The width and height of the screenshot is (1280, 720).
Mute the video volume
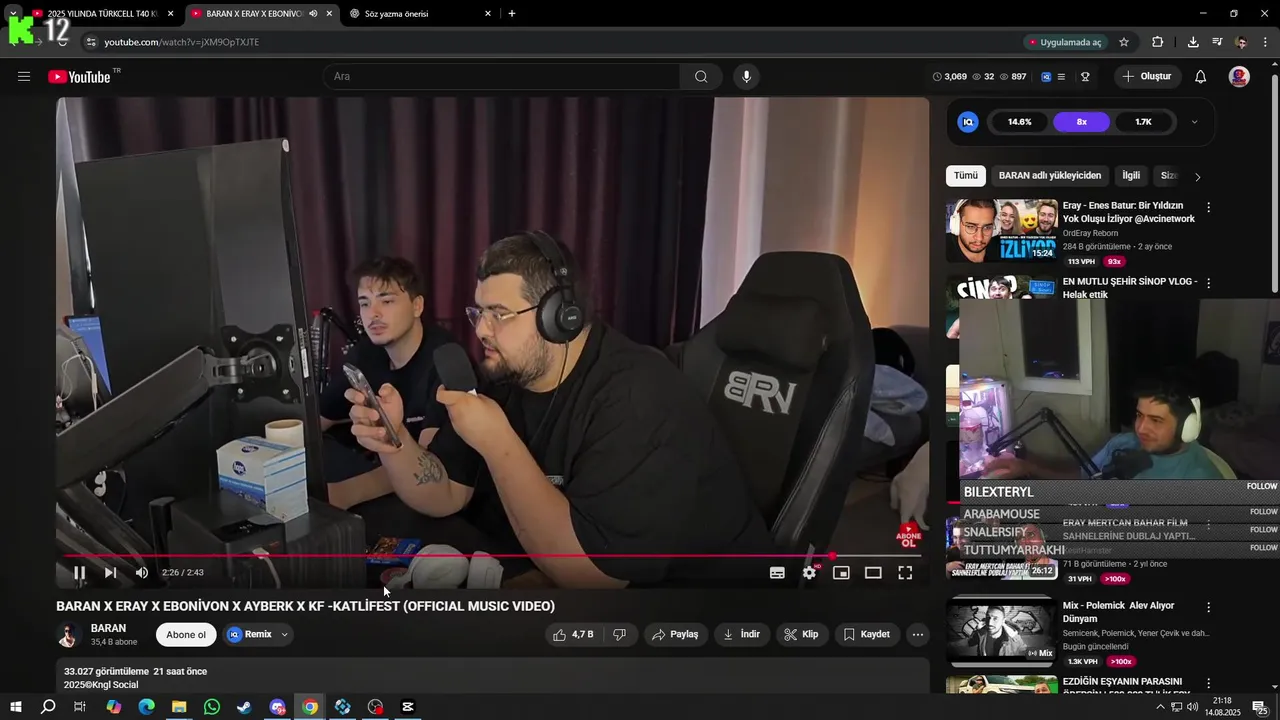pos(142,573)
